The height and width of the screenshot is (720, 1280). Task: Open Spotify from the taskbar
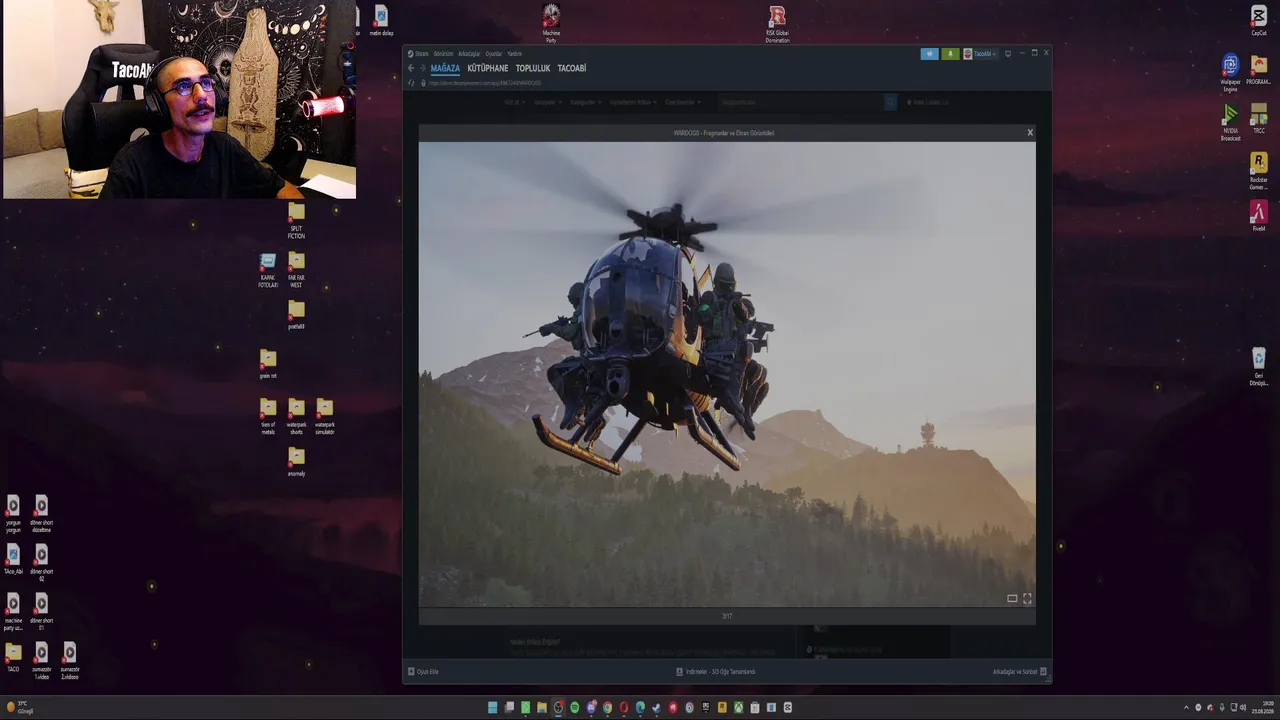pyautogui.click(x=574, y=708)
